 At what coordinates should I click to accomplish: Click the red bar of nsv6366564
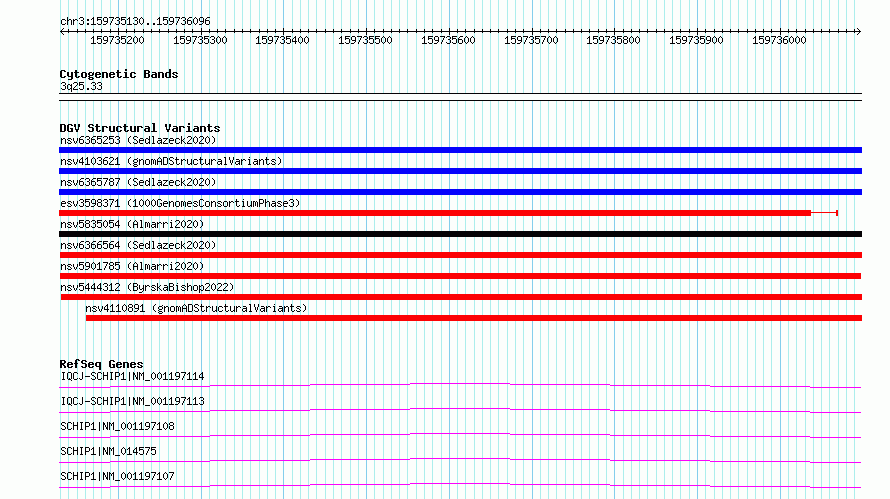pyautogui.click(x=460, y=255)
